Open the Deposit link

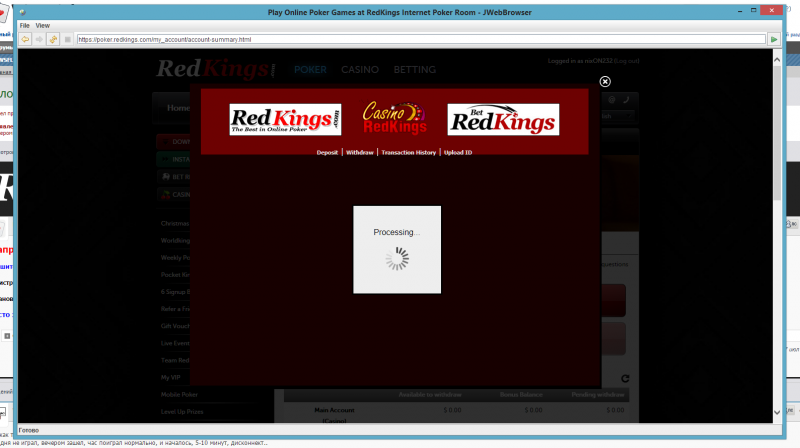327,152
